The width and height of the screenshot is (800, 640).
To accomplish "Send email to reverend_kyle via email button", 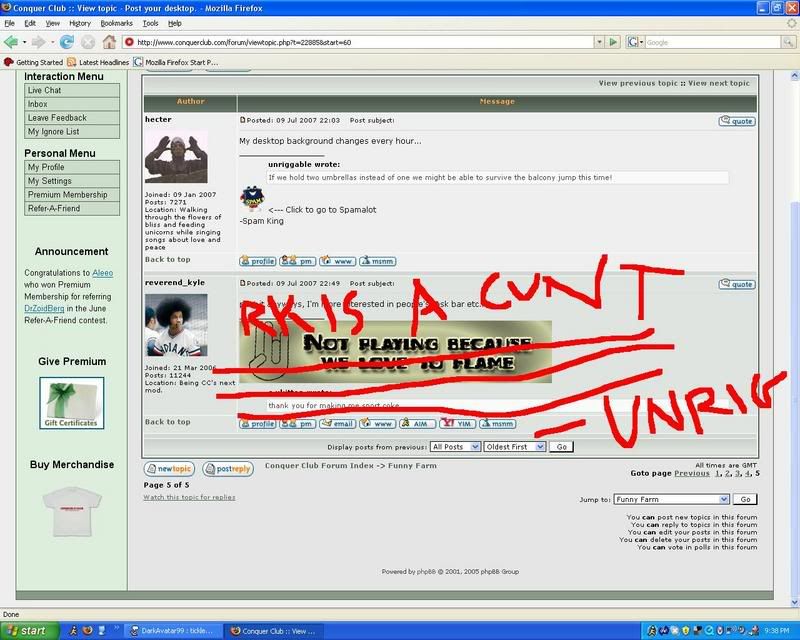I will [339, 424].
